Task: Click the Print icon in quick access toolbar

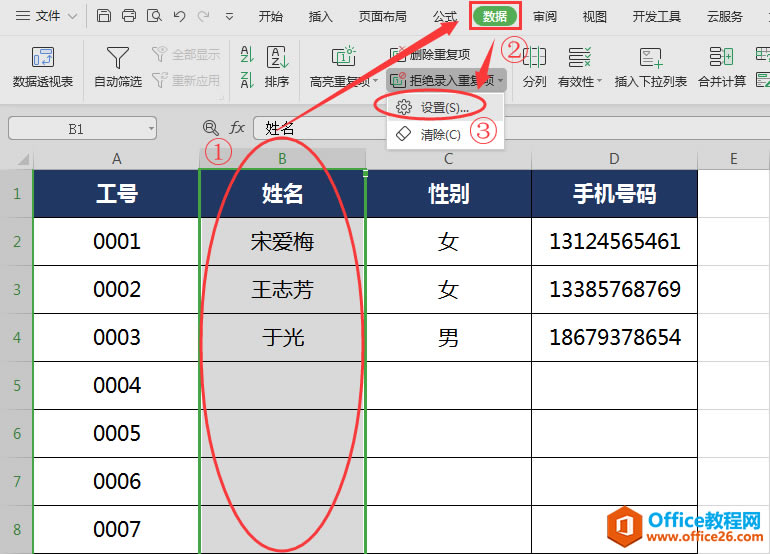Action: [129, 16]
